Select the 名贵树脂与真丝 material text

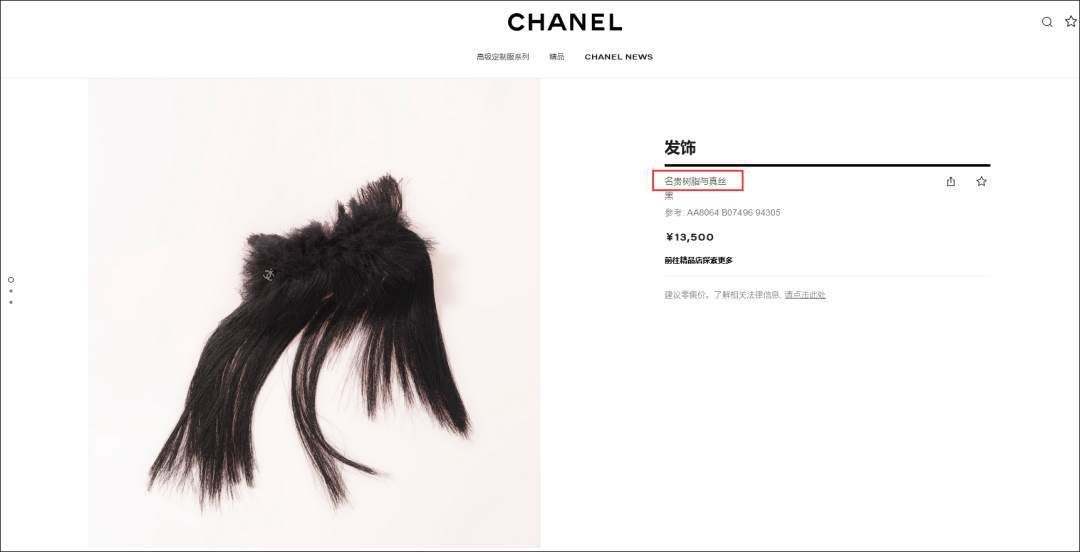(695, 181)
